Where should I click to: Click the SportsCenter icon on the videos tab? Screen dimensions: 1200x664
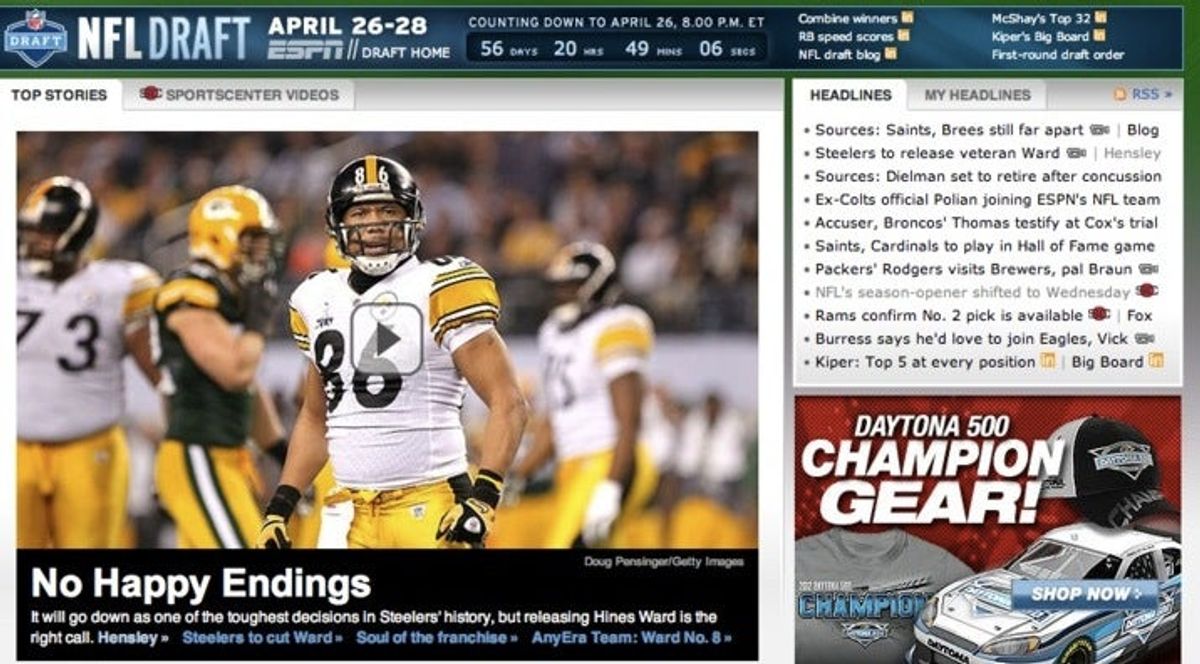151,94
